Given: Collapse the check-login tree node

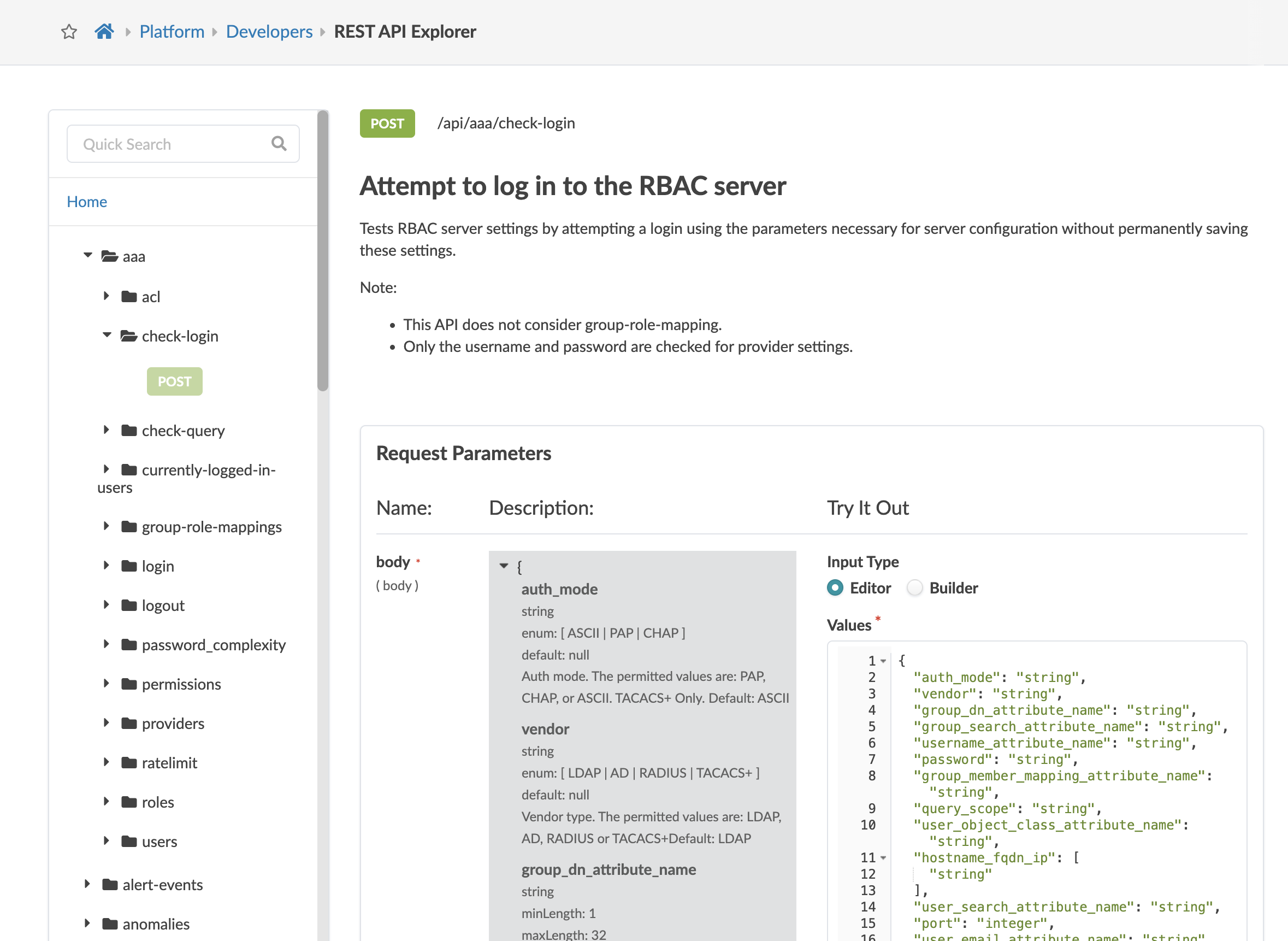Looking at the screenshot, I should (x=107, y=335).
